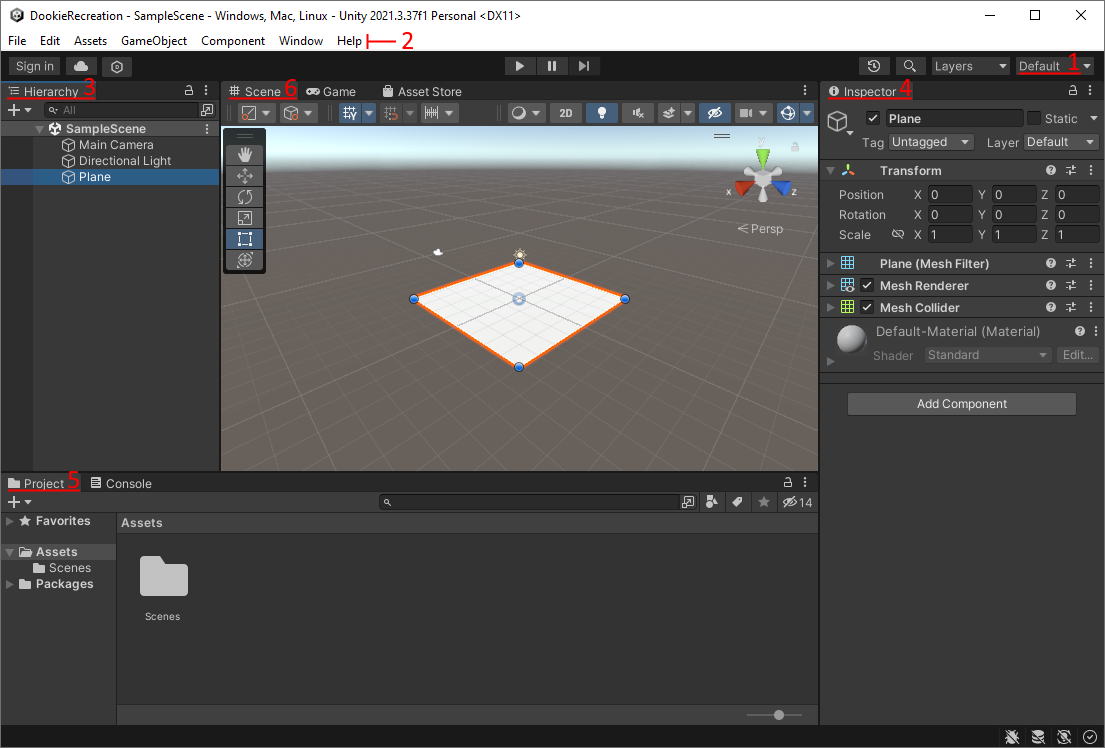
Task: Select the Hand tool in scene overlay
Action: [x=245, y=155]
